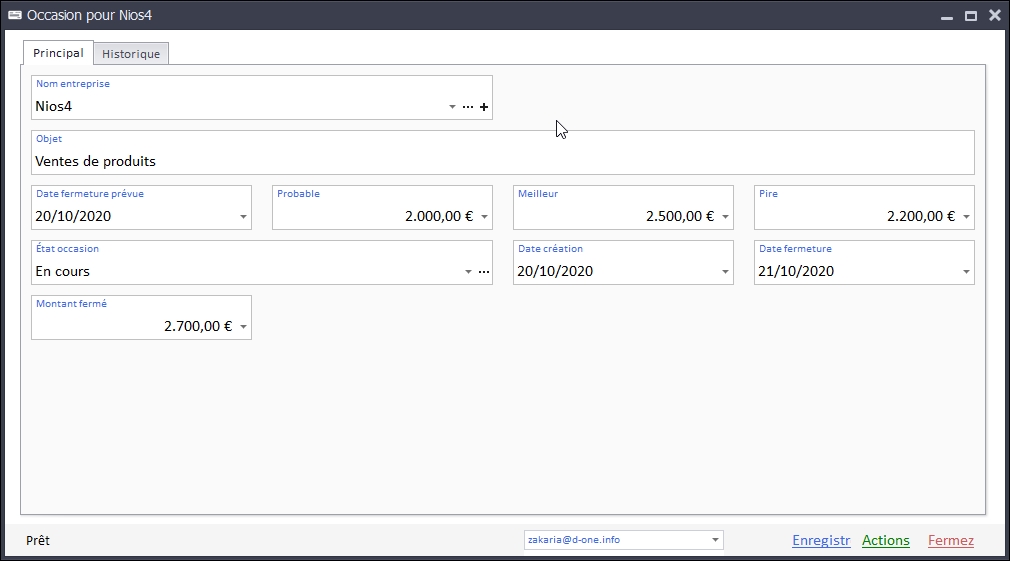Screen dimensions: 1010x561
Task: Open the ellipsis menu for Nom entreprise
Action: click(468, 107)
